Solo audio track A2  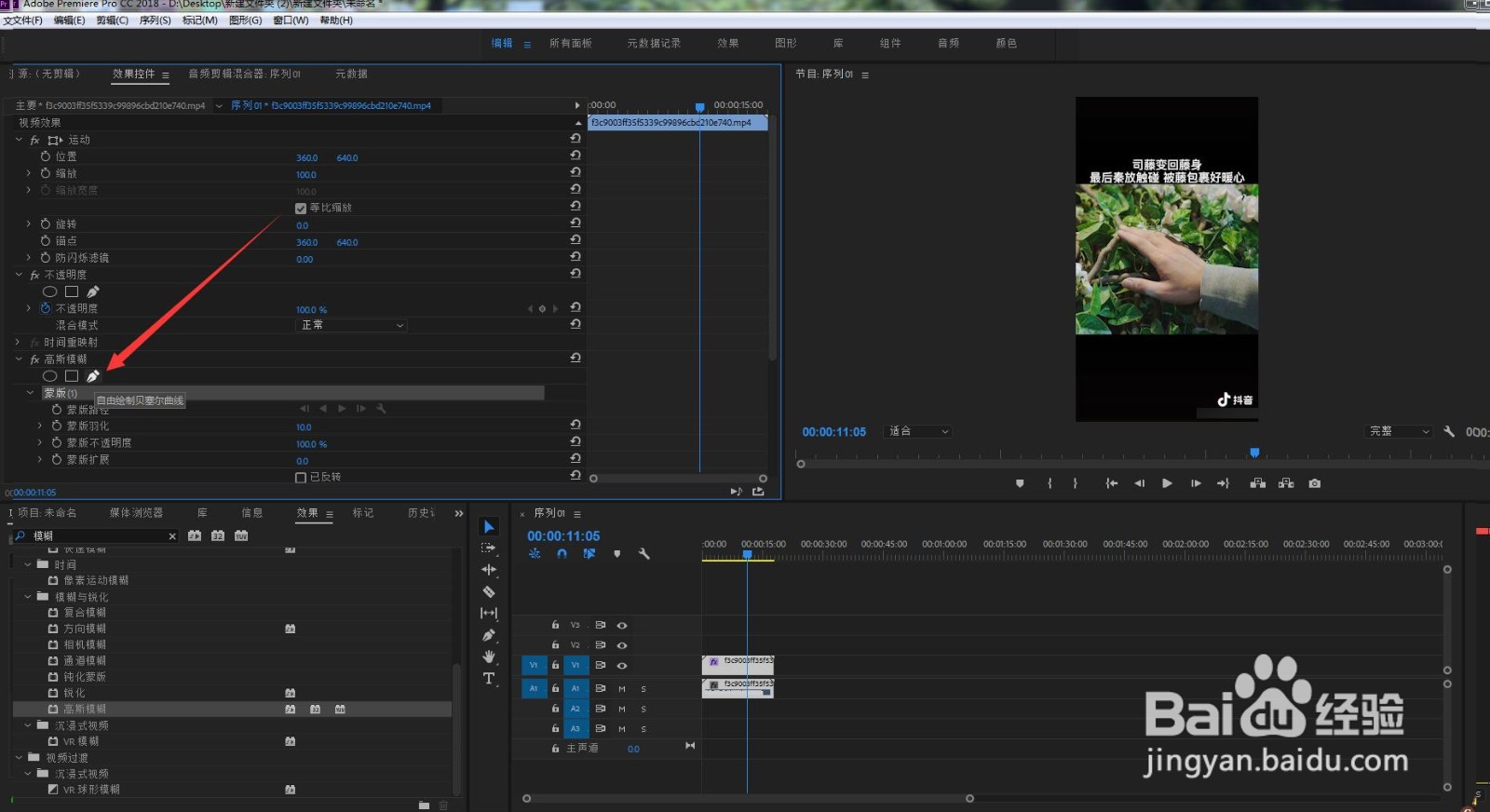[x=643, y=710]
